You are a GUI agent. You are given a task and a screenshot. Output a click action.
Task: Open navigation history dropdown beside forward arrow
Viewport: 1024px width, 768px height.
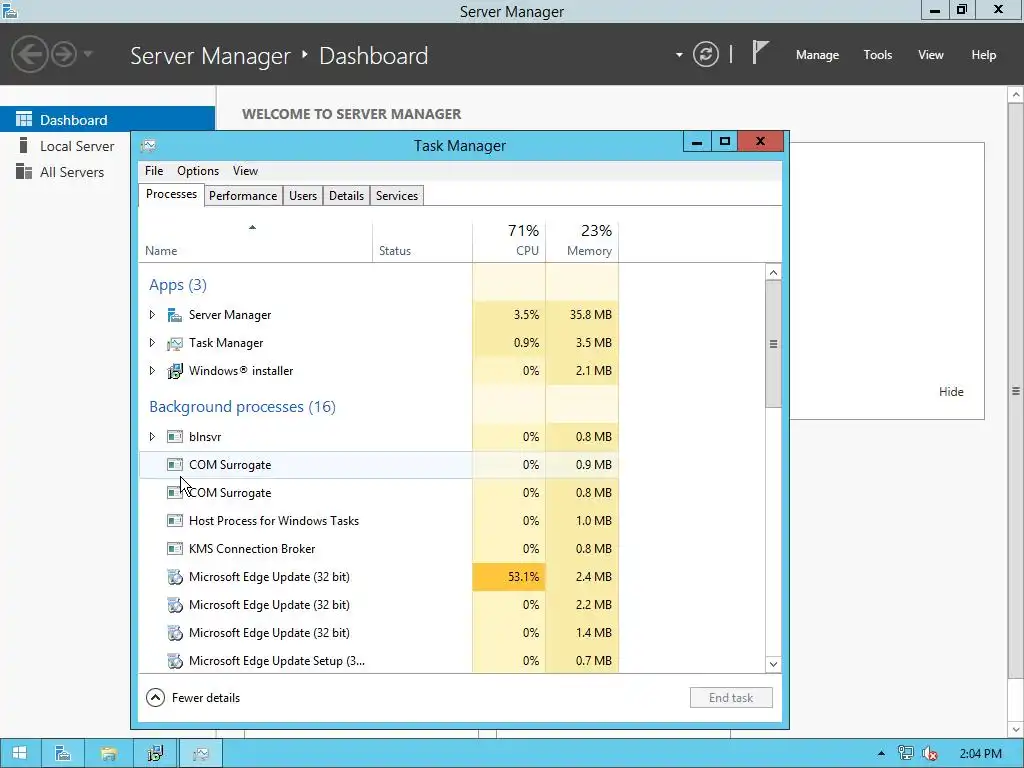(x=88, y=54)
